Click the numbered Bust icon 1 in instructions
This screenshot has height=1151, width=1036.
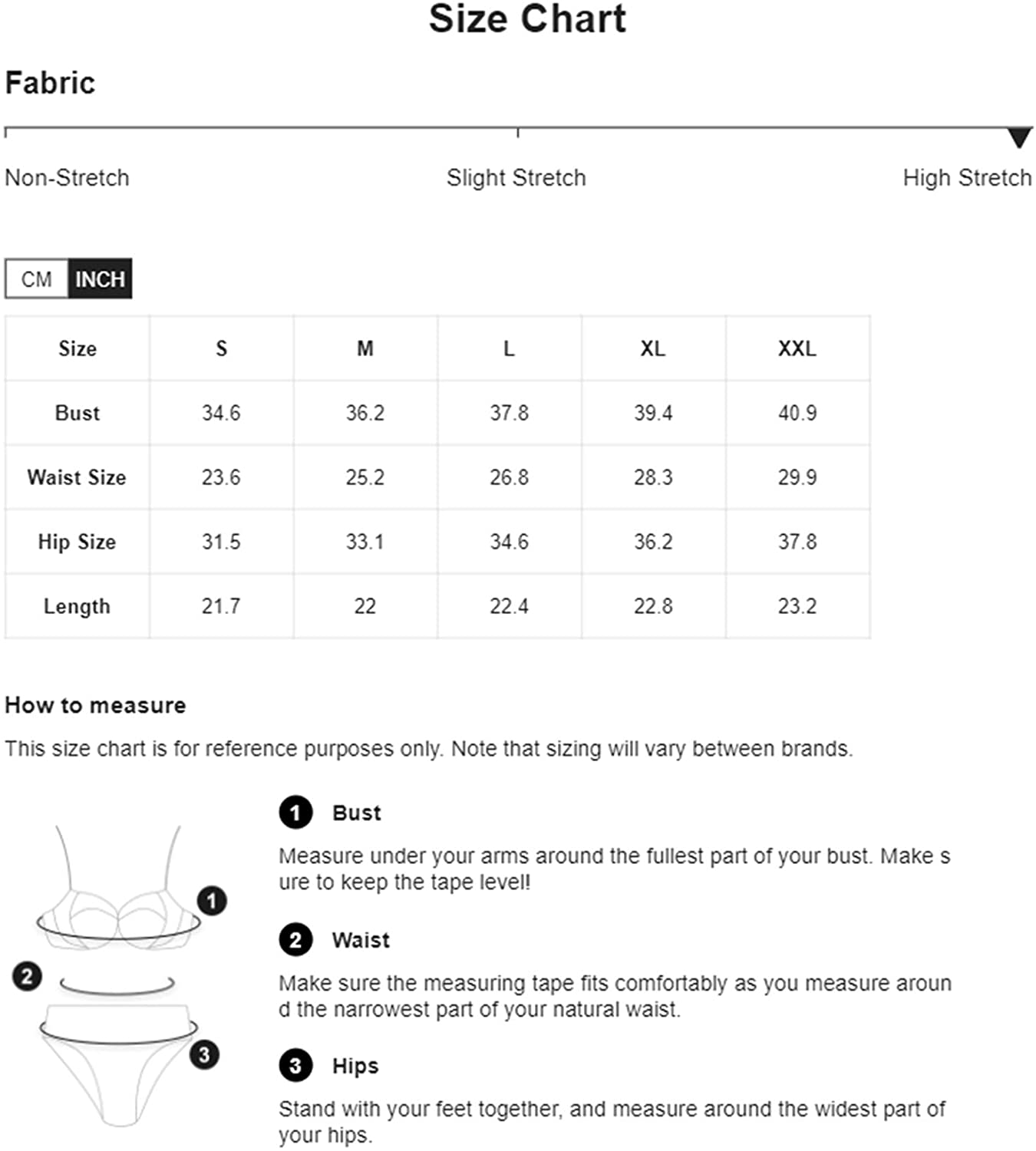click(x=295, y=813)
